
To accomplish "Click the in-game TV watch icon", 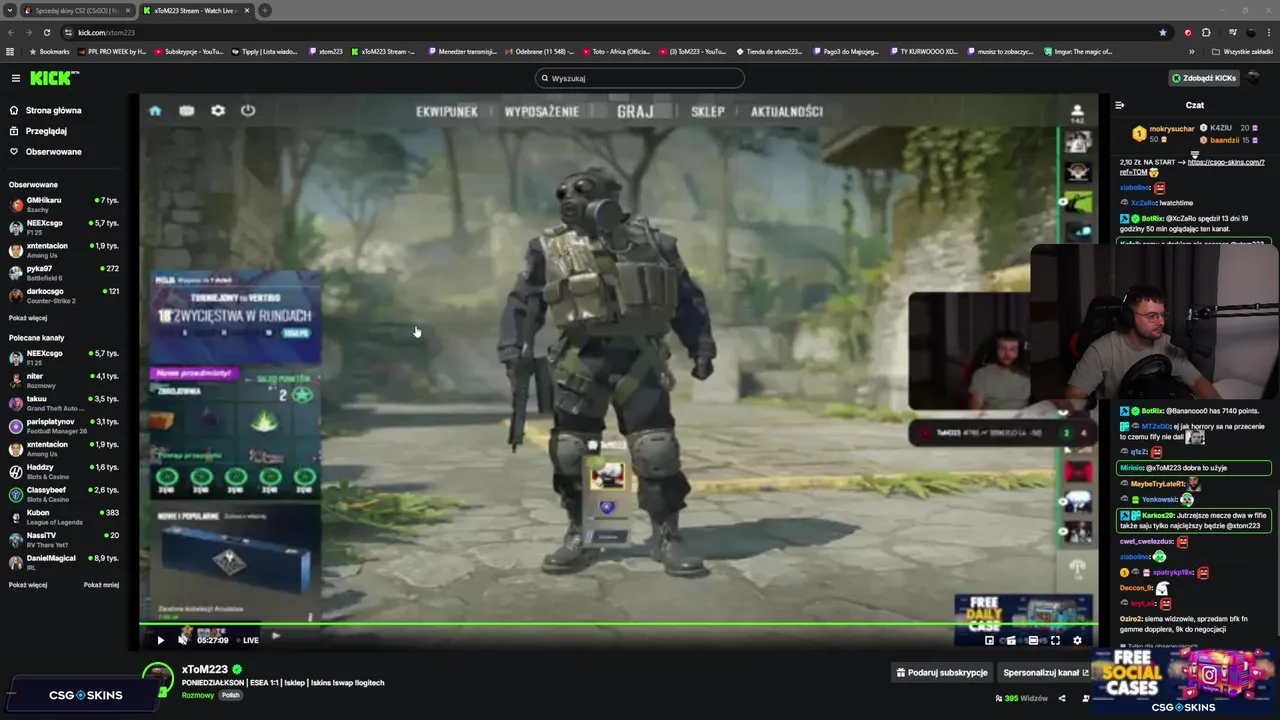I will [x=186, y=111].
